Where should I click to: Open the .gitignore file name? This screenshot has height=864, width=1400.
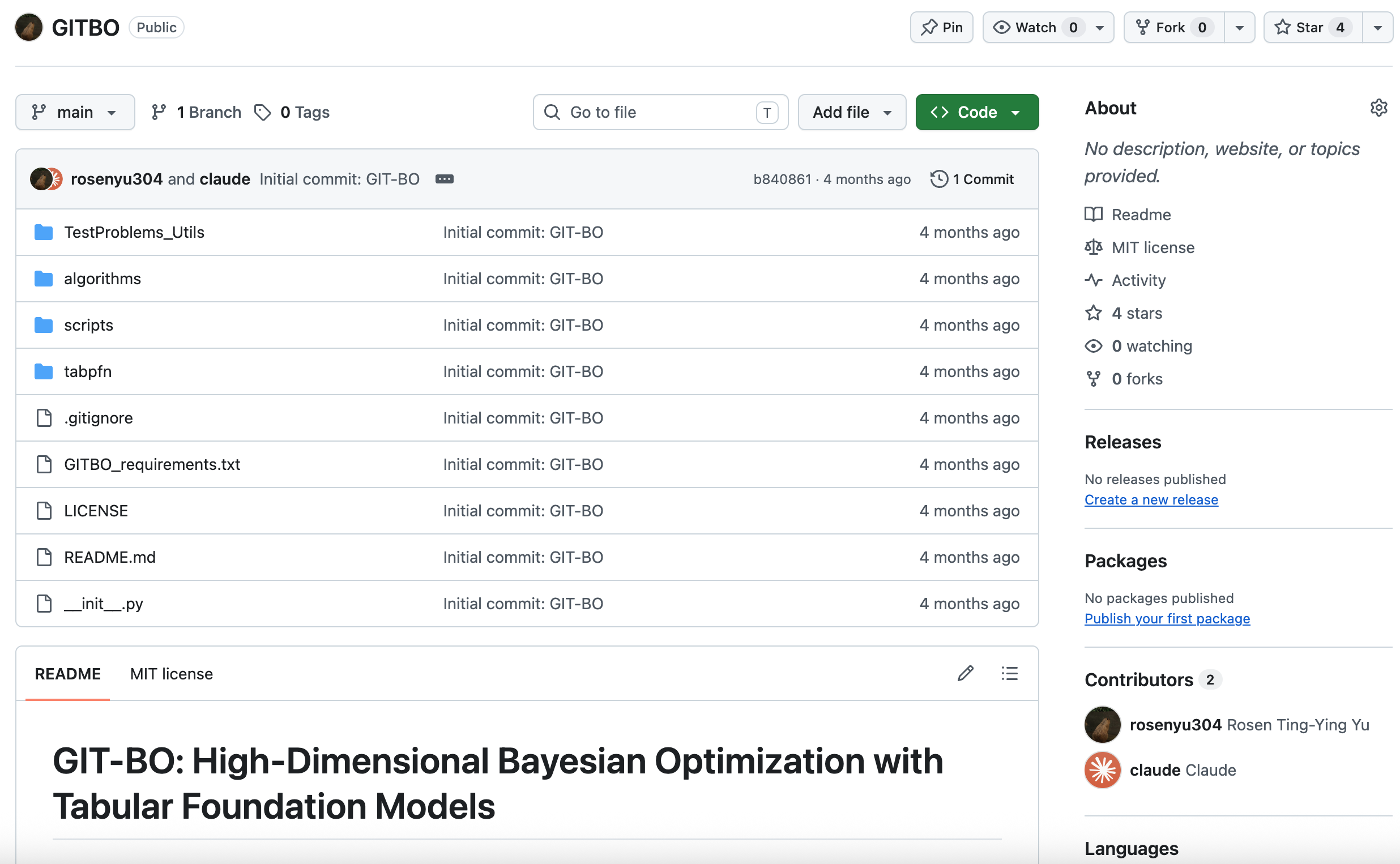[x=99, y=418]
